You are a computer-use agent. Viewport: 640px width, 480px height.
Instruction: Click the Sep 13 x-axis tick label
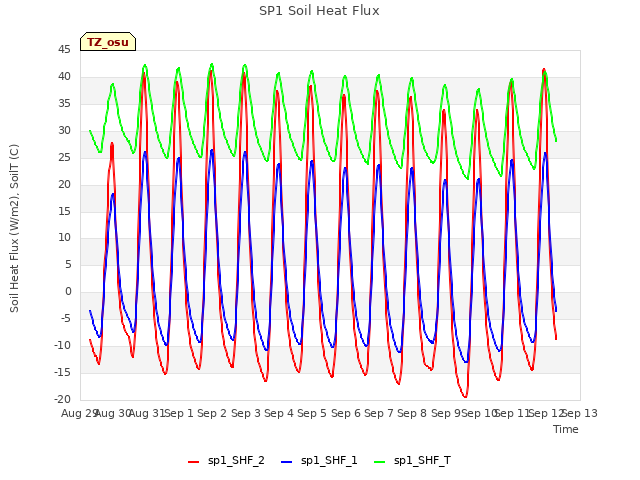[x=580, y=413]
